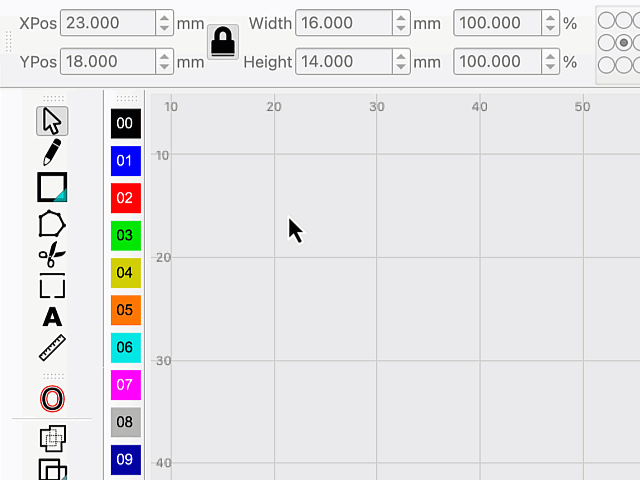
Task: Select the Rectangle drawing tool
Action: click(x=52, y=187)
